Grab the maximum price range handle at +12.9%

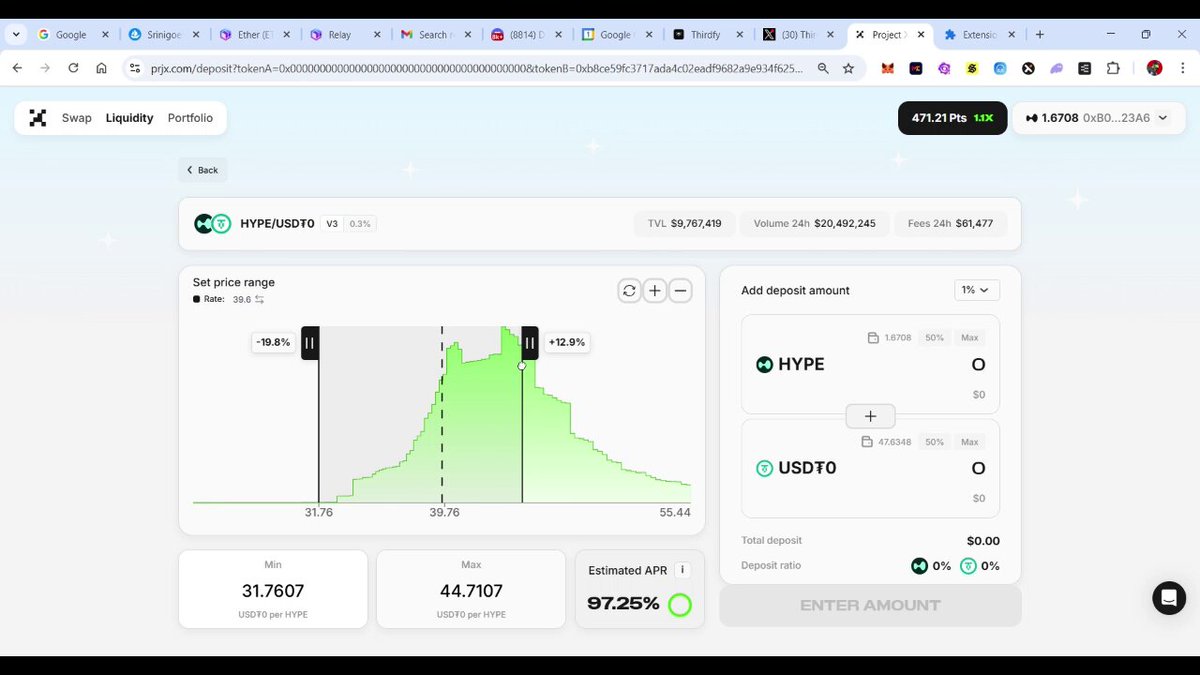[x=530, y=343]
